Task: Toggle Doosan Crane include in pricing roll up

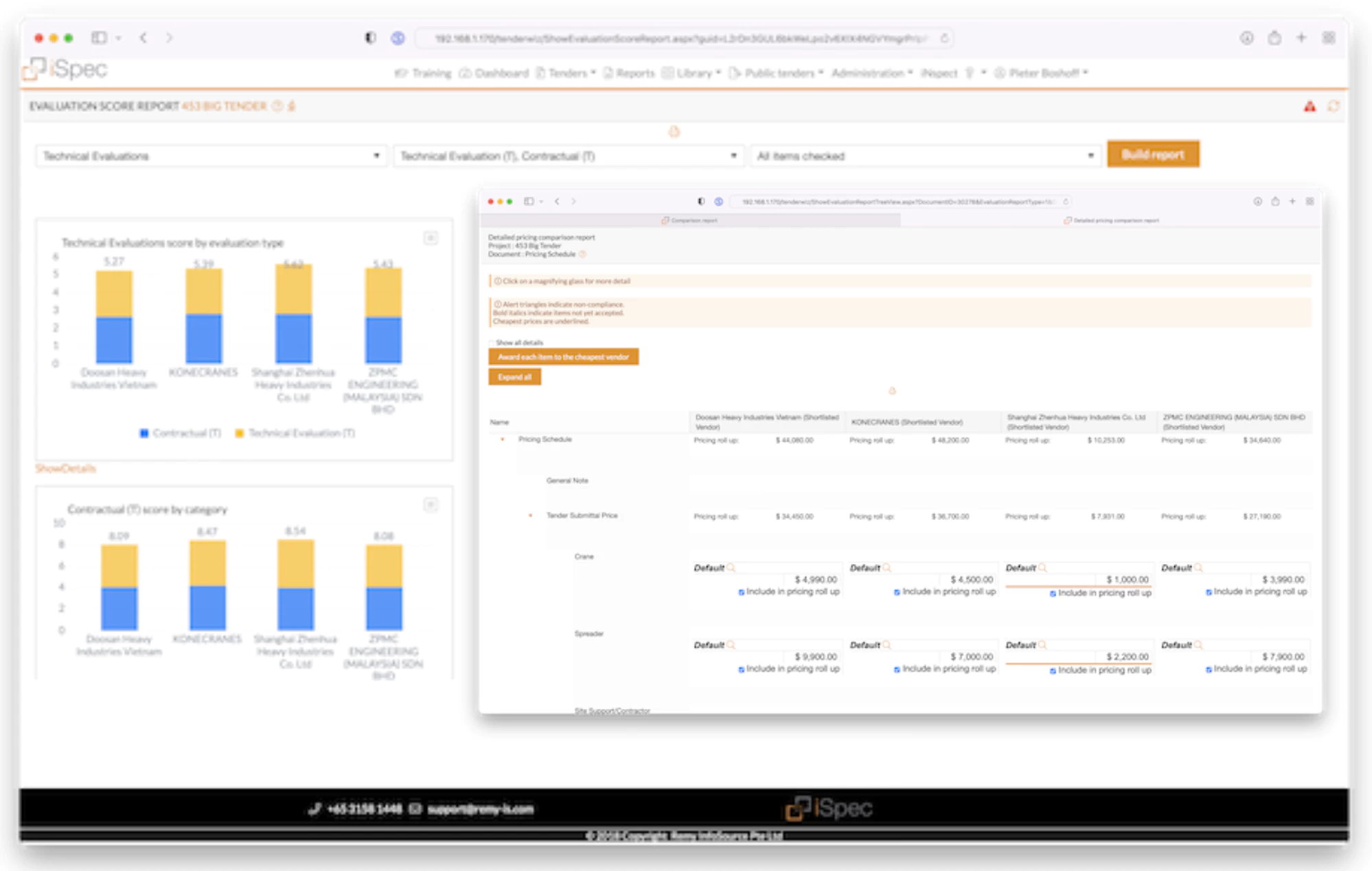Action: click(741, 592)
